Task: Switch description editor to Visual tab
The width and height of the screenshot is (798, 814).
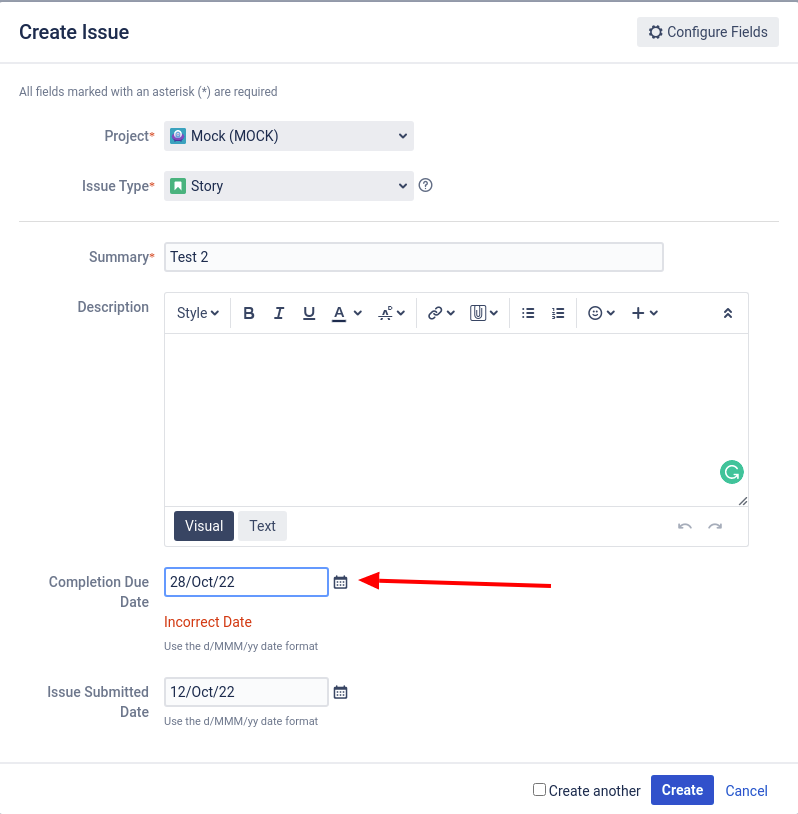Action: pyautogui.click(x=204, y=526)
